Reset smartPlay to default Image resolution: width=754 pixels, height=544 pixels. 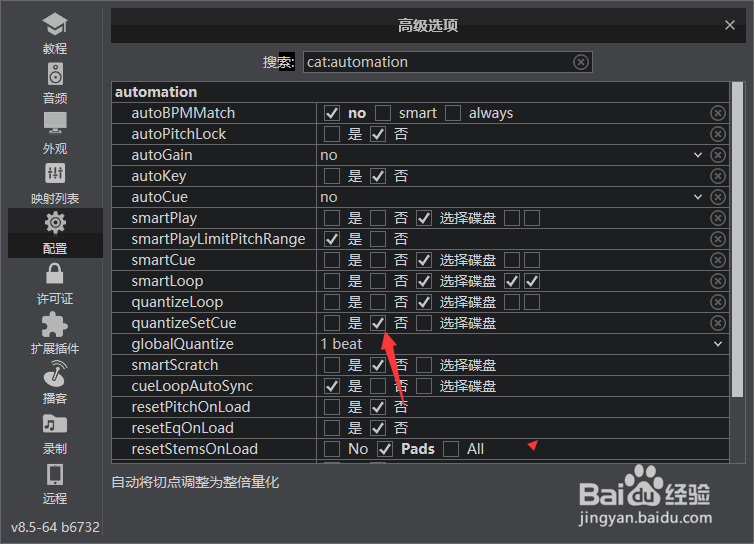pyautogui.click(x=718, y=218)
